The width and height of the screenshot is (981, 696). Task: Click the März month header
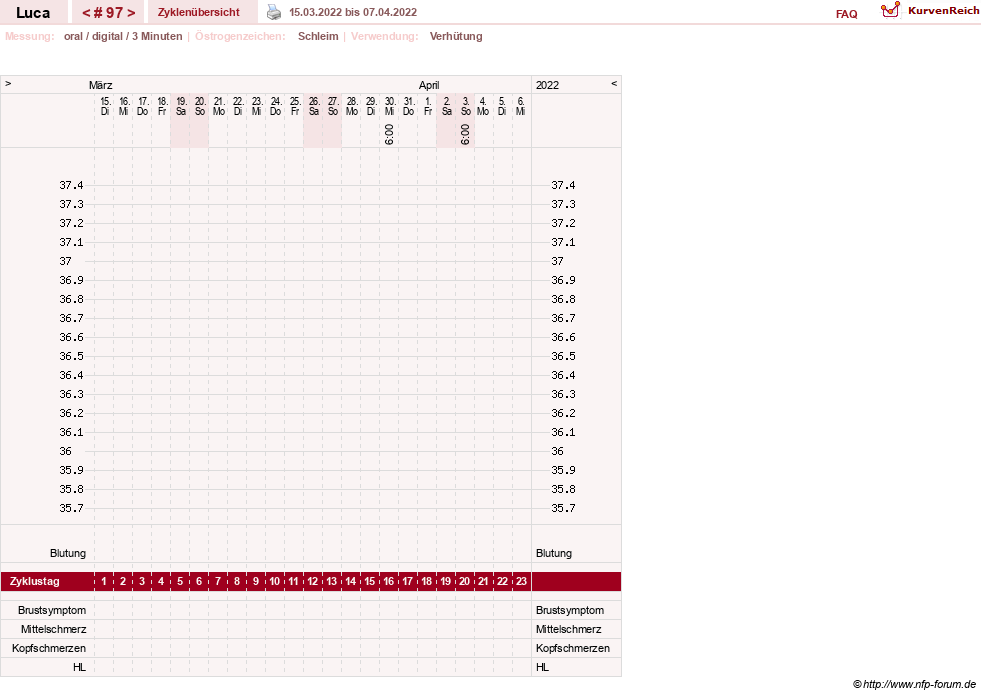pyautogui.click(x=101, y=85)
